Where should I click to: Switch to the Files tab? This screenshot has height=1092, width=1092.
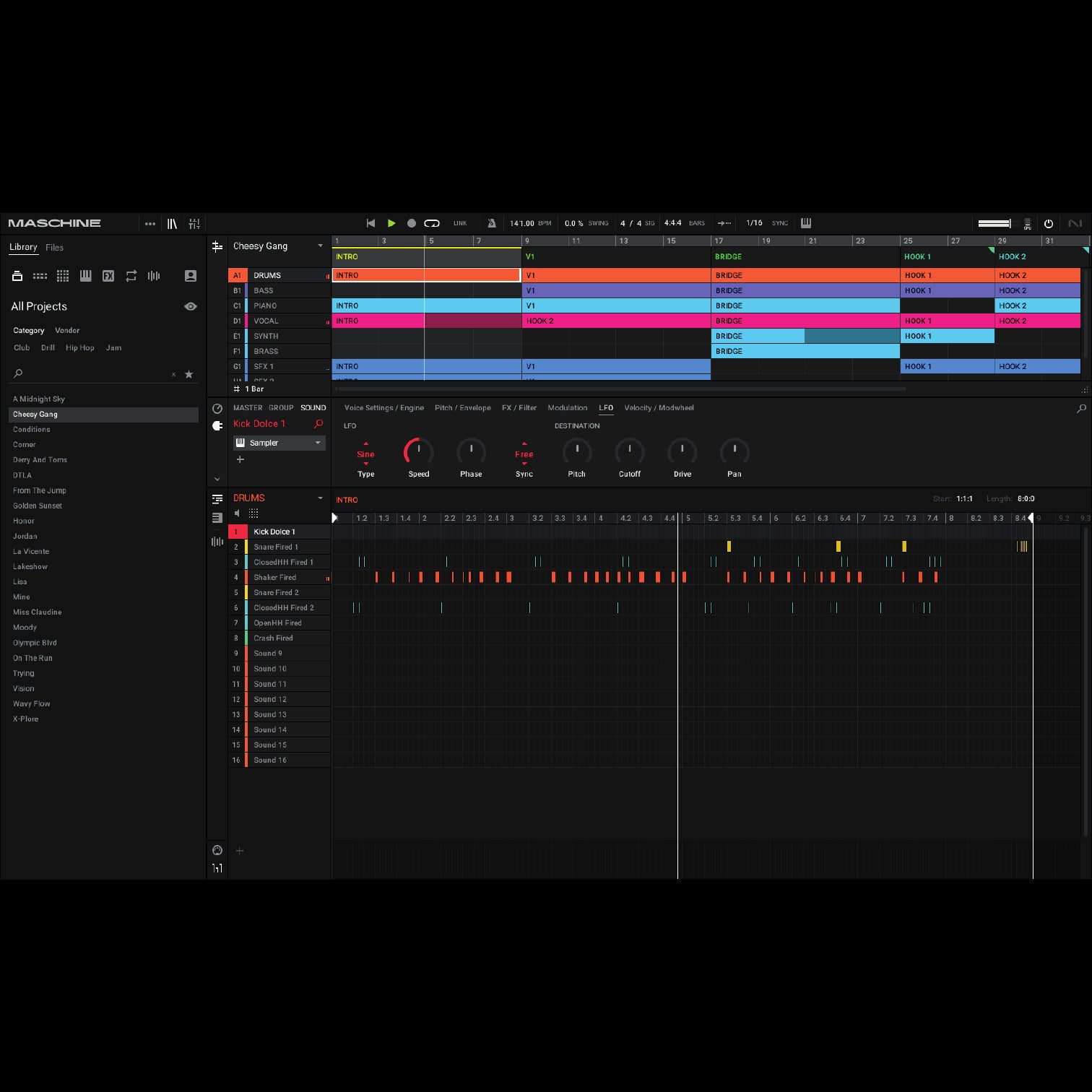click(x=54, y=247)
